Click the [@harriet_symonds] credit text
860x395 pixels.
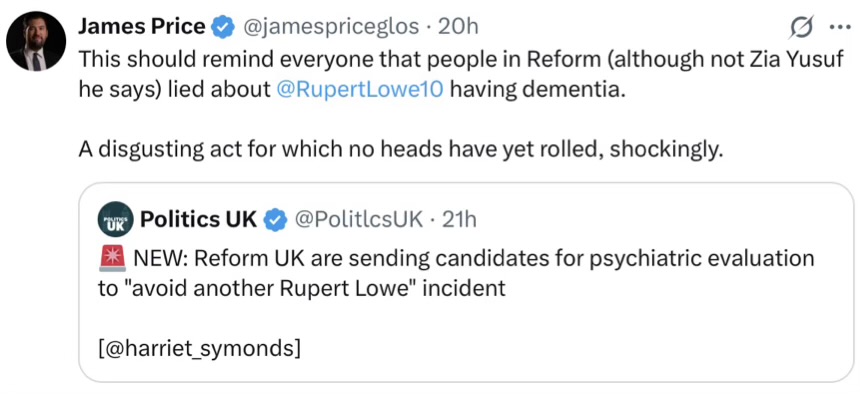[x=199, y=349]
